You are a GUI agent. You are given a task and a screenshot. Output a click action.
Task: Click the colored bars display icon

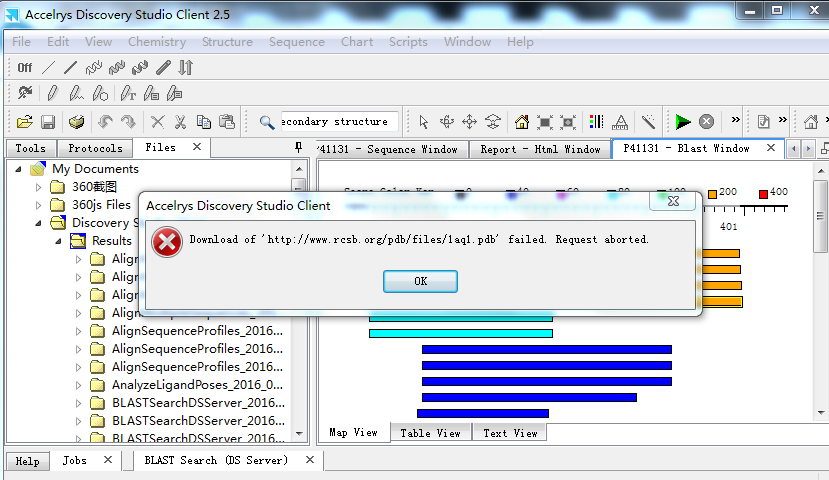click(596, 122)
